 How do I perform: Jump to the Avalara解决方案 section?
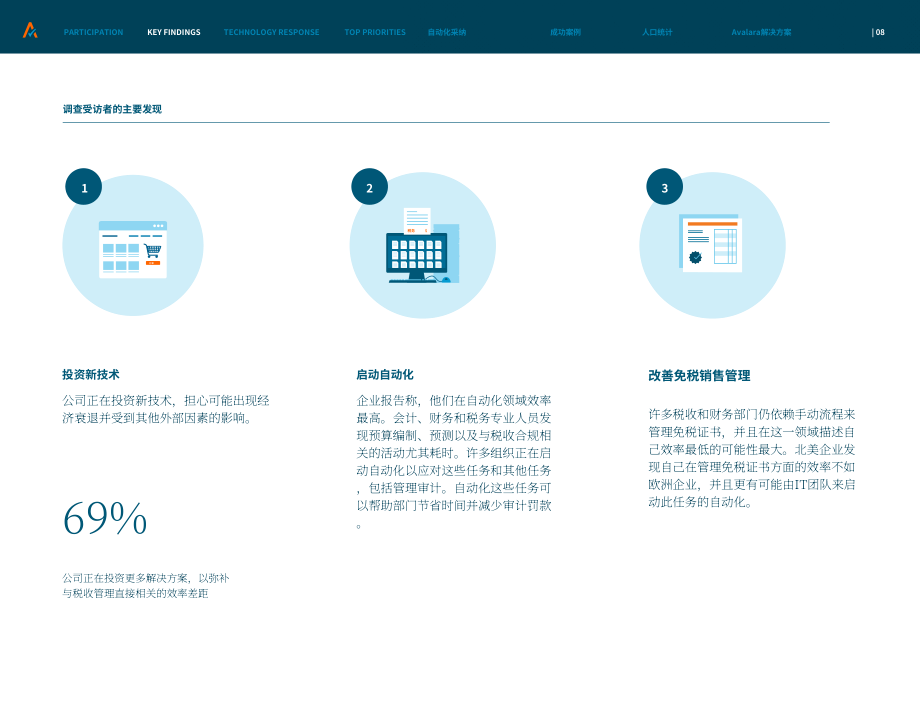click(761, 32)
